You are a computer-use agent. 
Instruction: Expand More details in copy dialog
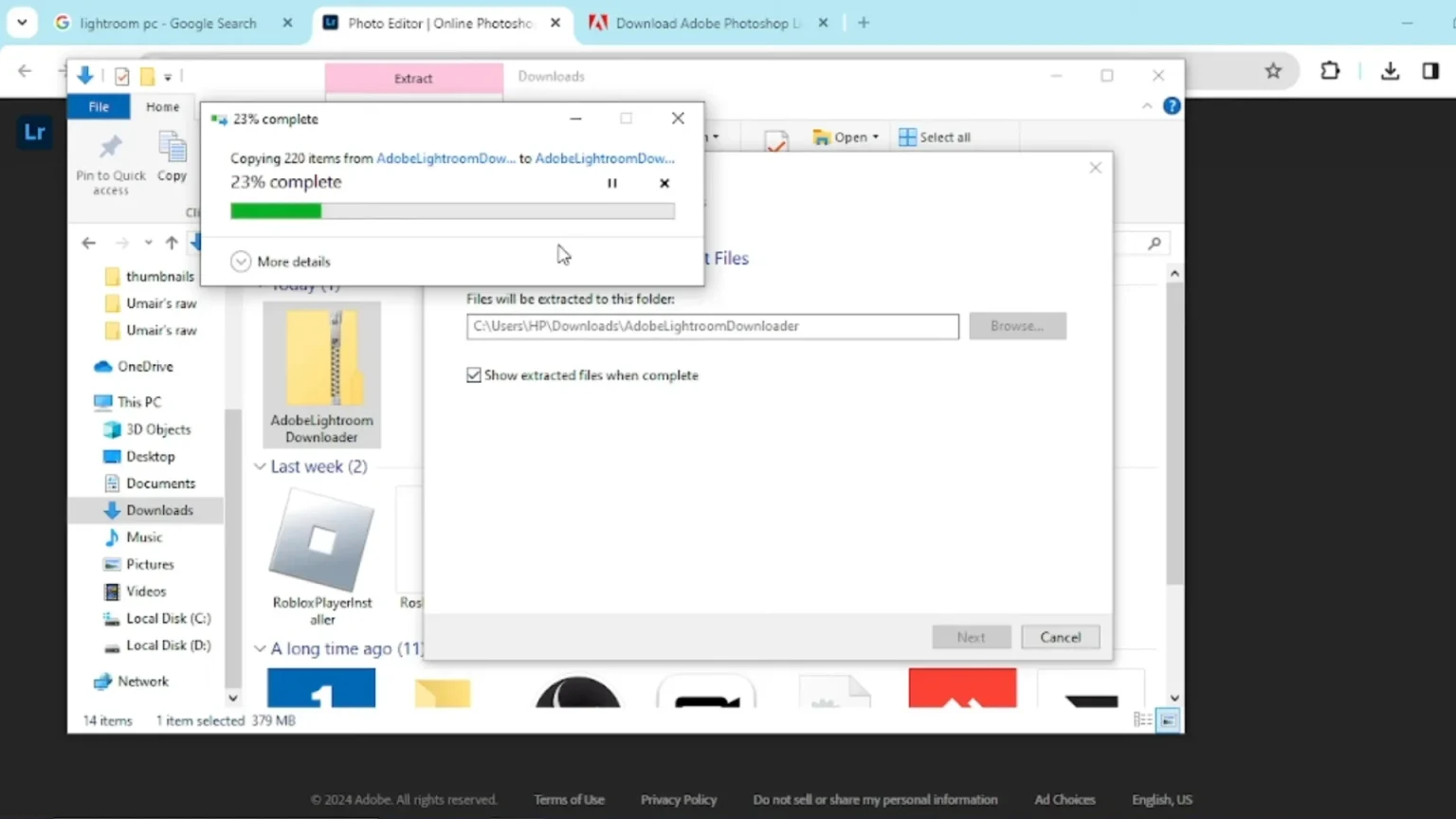coord(241,262)
